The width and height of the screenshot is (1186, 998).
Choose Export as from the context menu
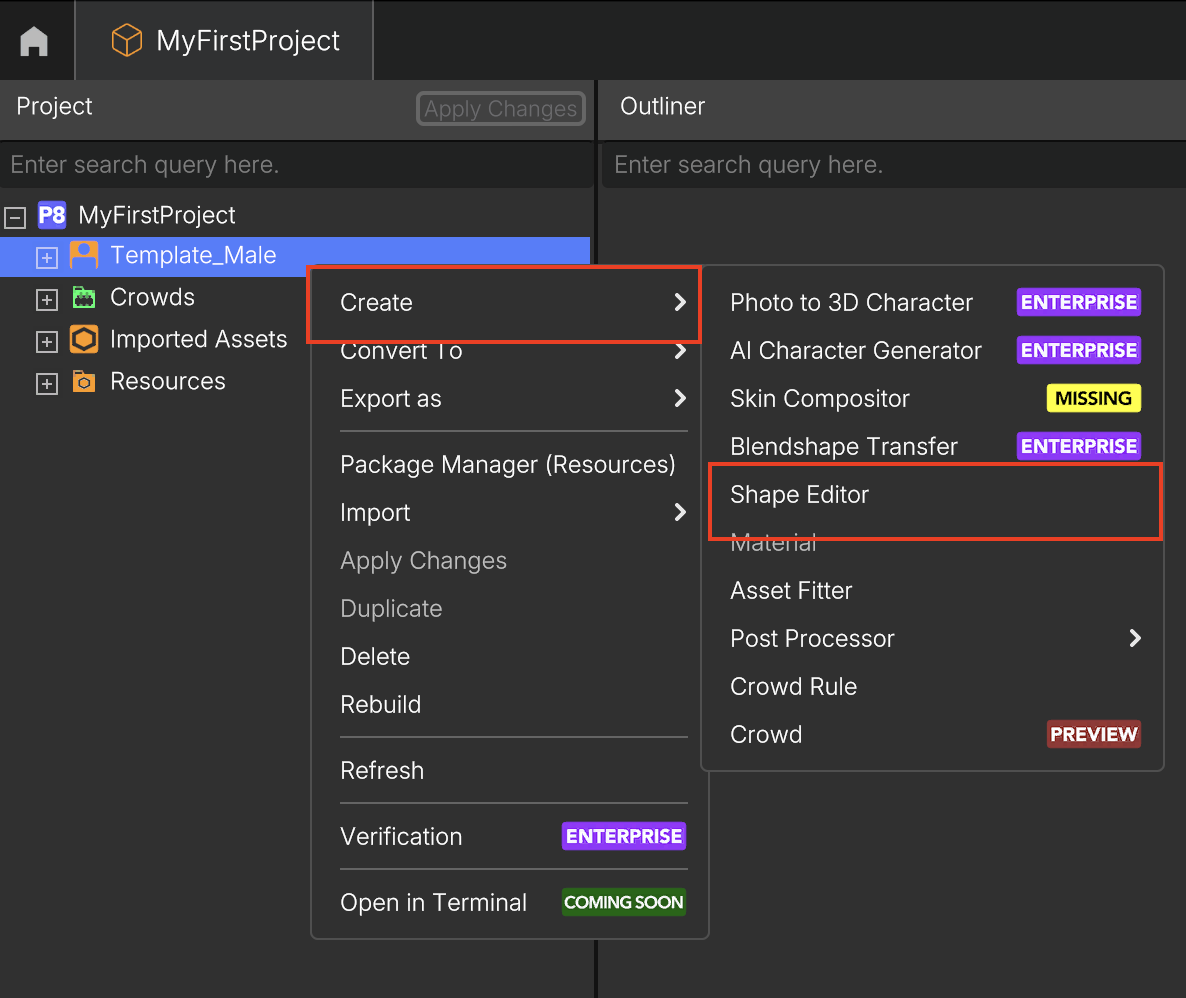[x=510, y=399]
